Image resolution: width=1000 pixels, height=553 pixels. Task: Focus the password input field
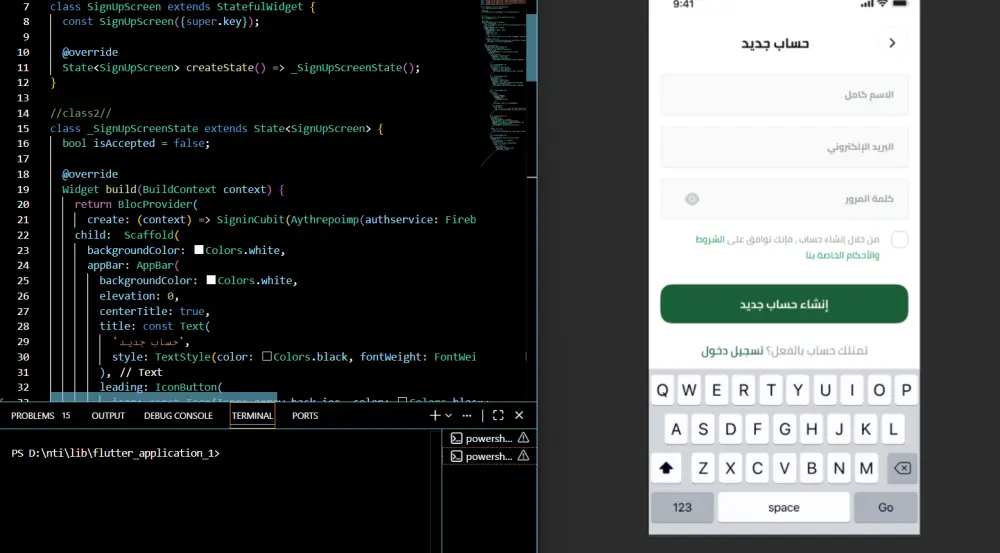[x=784, y=199]
